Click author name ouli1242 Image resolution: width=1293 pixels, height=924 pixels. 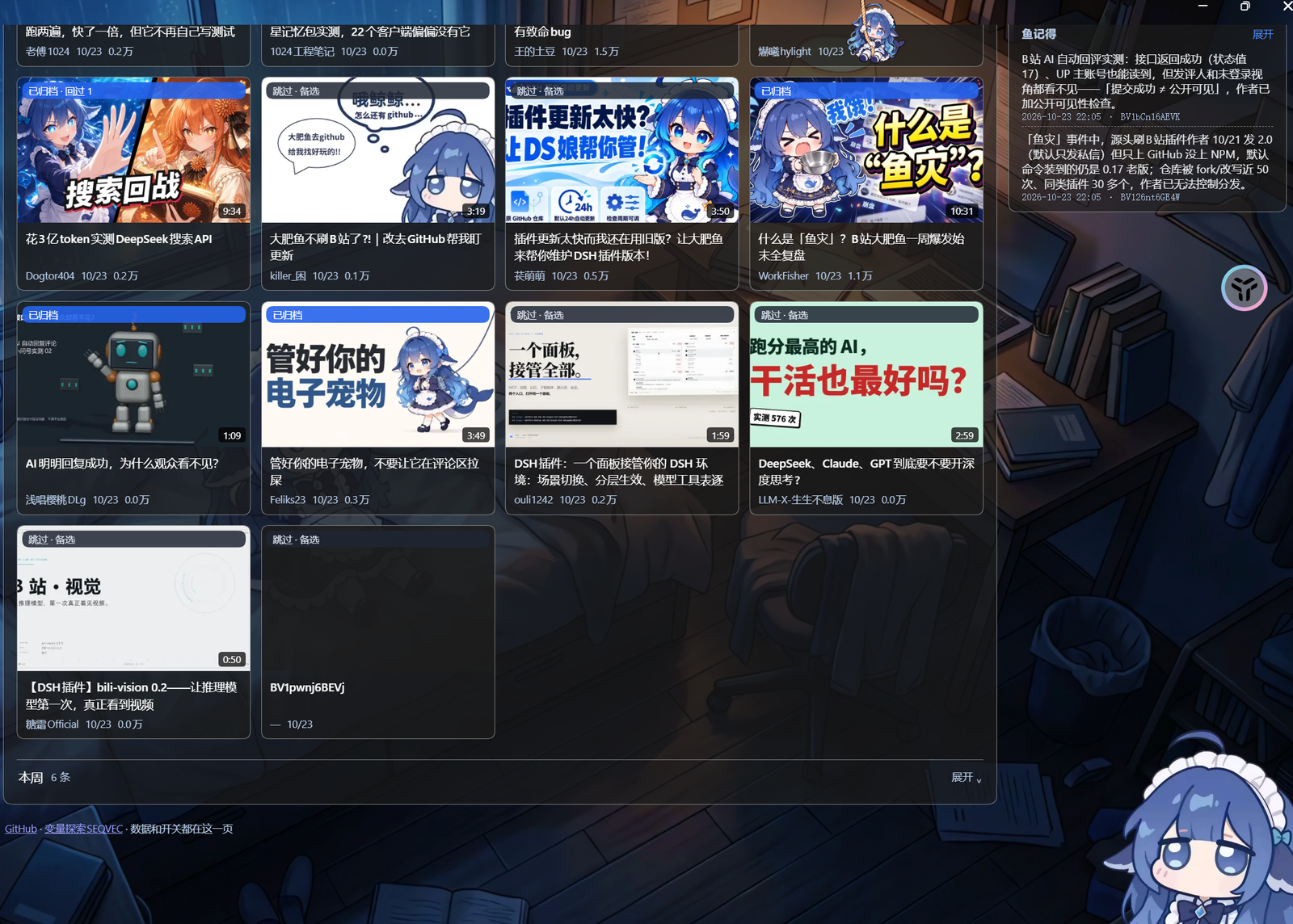533,500
